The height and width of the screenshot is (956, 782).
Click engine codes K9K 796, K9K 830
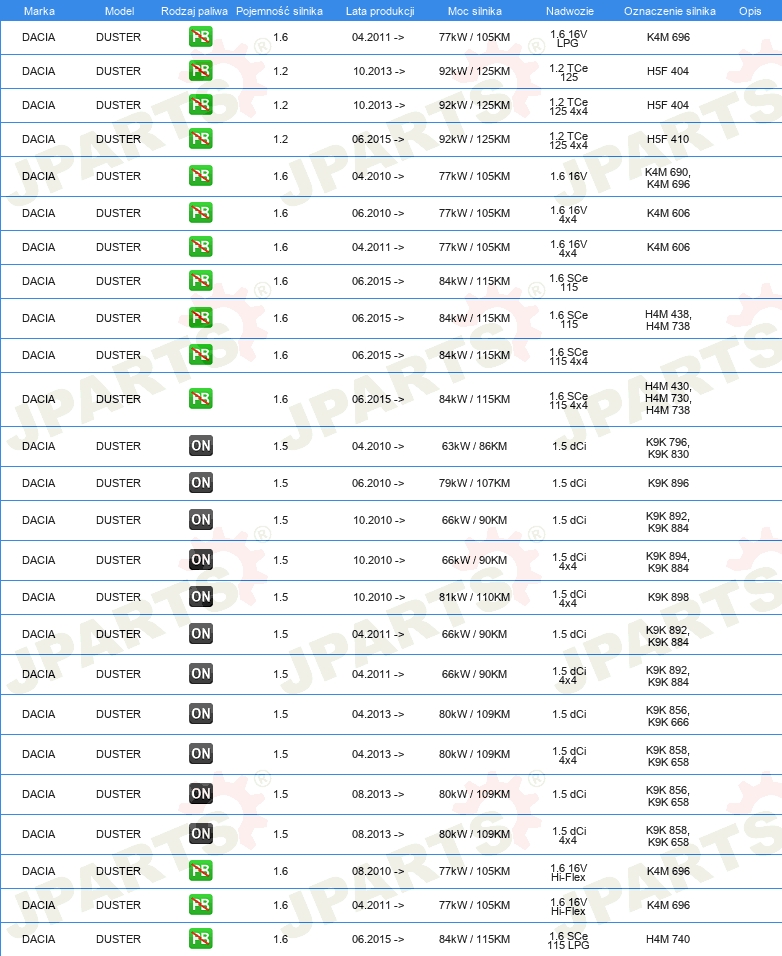(x=668, y=448)
